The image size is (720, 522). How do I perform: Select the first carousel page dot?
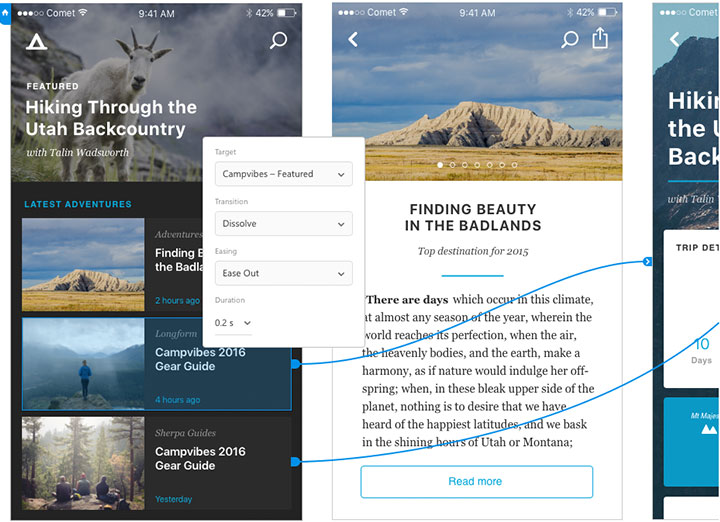click(x=440, y=164)
